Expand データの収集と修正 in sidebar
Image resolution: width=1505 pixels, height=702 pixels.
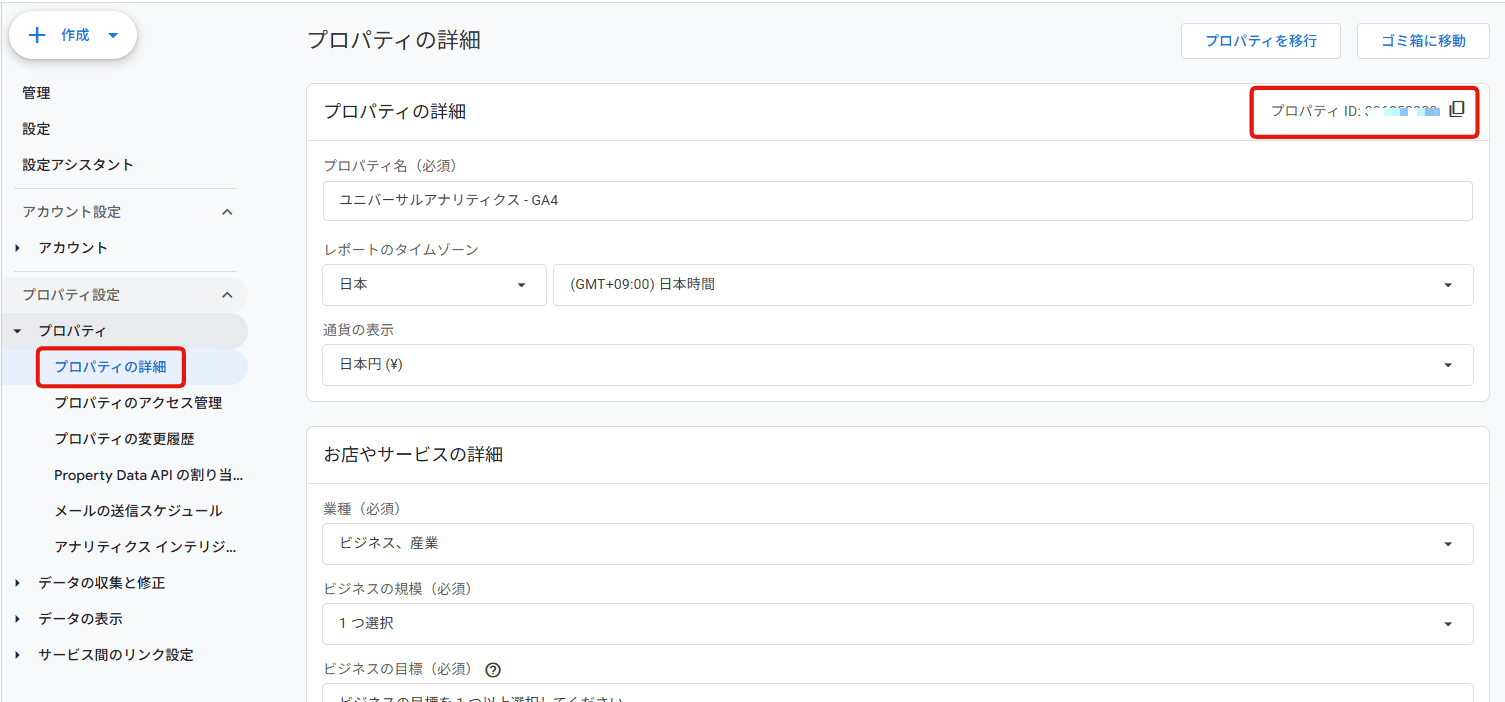coord(18,583)
